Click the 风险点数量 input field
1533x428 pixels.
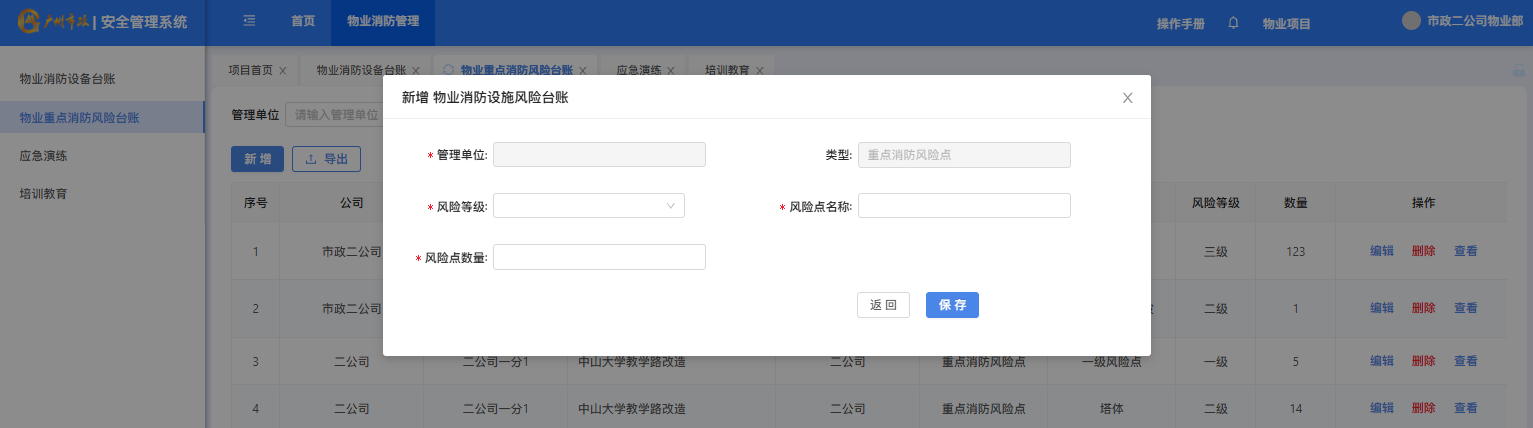click(x=599, y=257)
